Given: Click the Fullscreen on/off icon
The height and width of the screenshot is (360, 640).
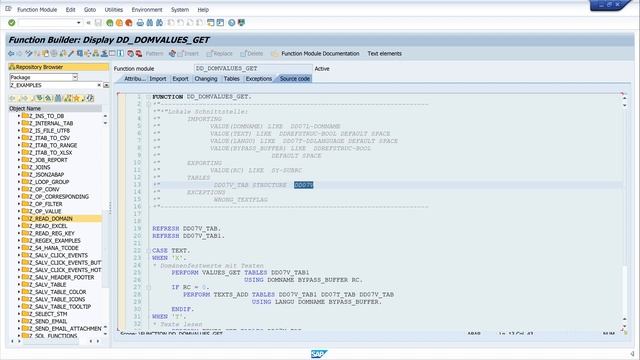Looking at the screenshot, I should click(112, 53).
